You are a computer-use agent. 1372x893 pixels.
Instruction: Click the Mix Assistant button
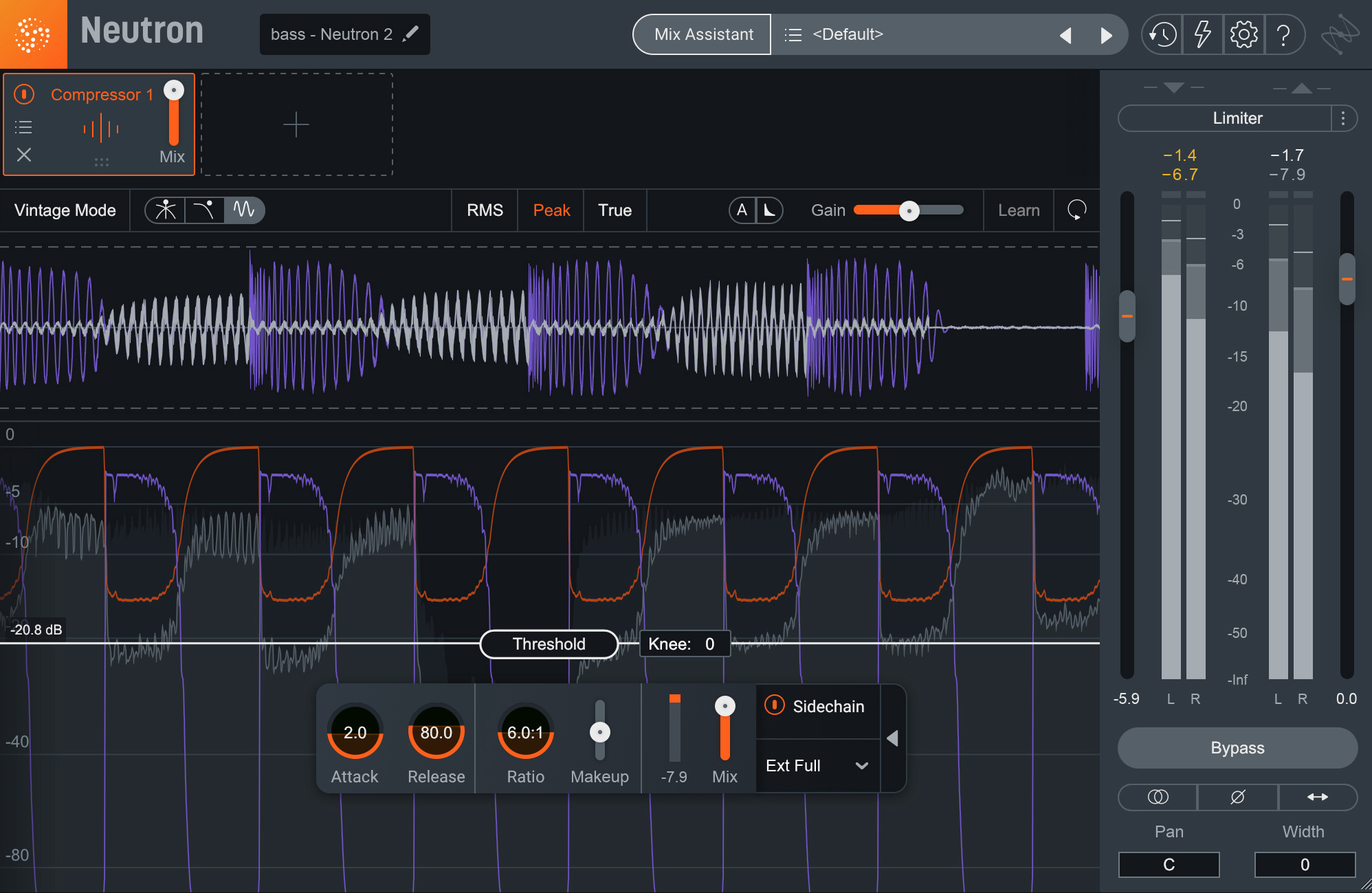pyautogui.click(x=700, y=34)
